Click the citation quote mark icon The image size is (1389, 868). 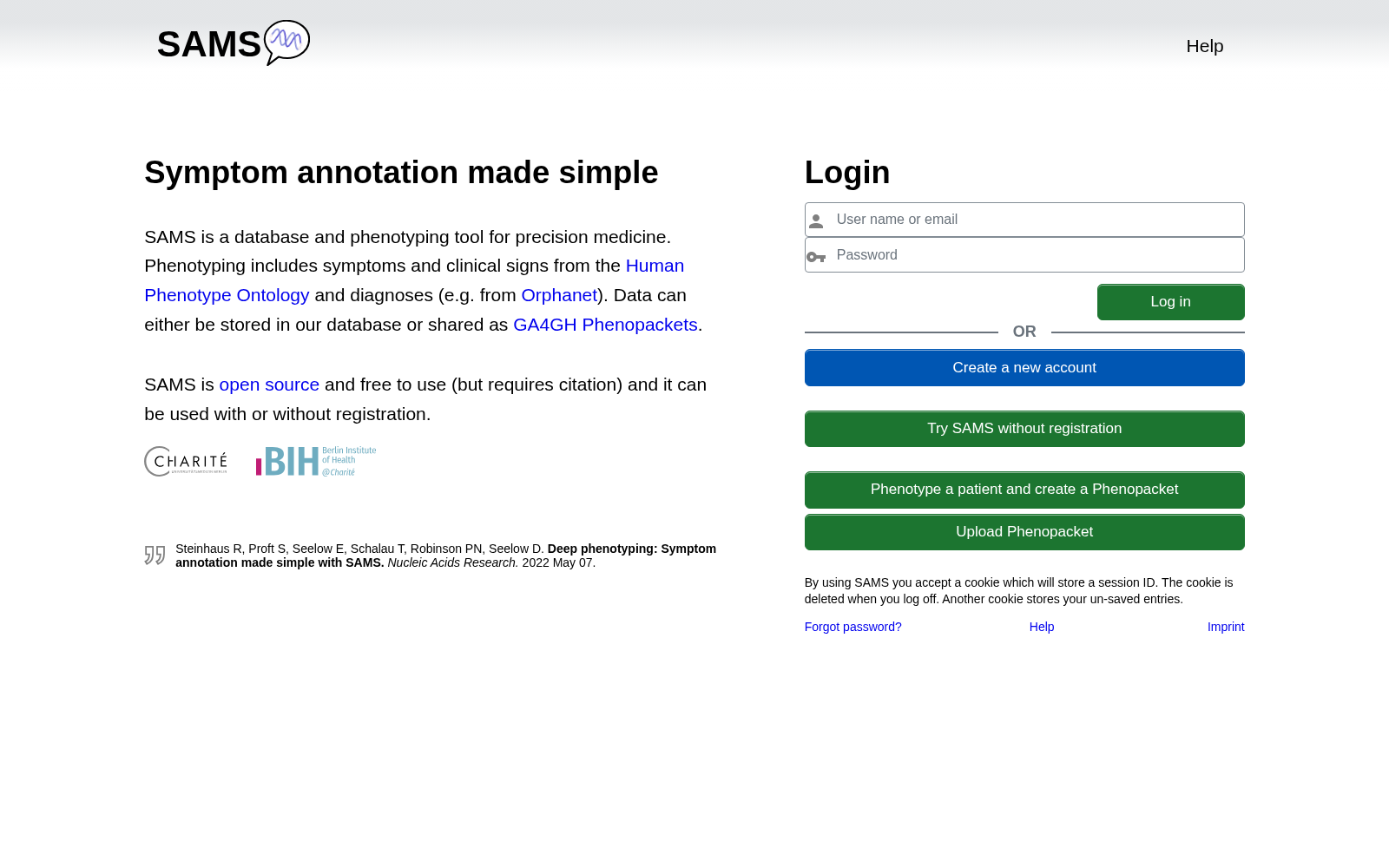coord(155,556)
